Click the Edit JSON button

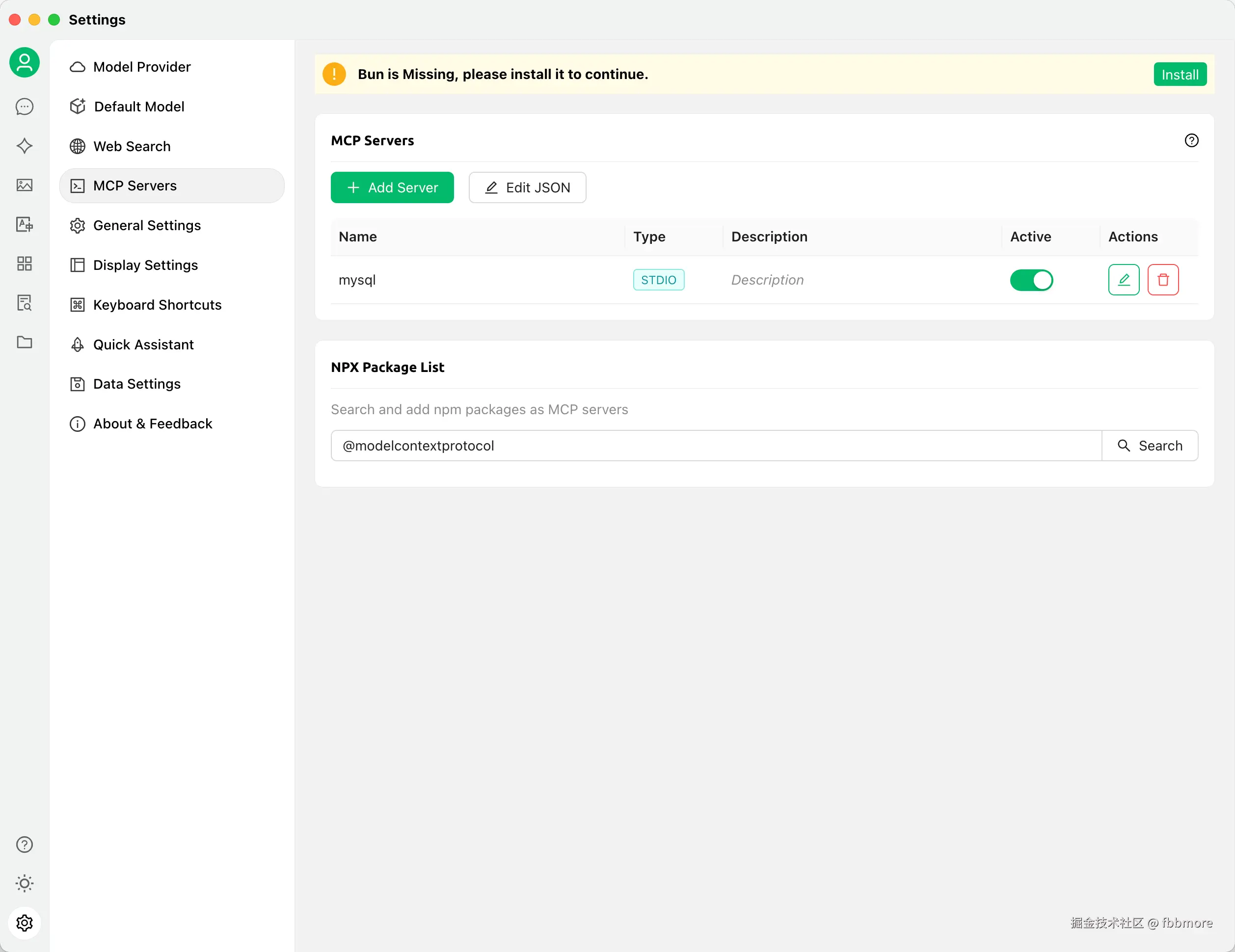pyautogui.click(x=527, y=187)
